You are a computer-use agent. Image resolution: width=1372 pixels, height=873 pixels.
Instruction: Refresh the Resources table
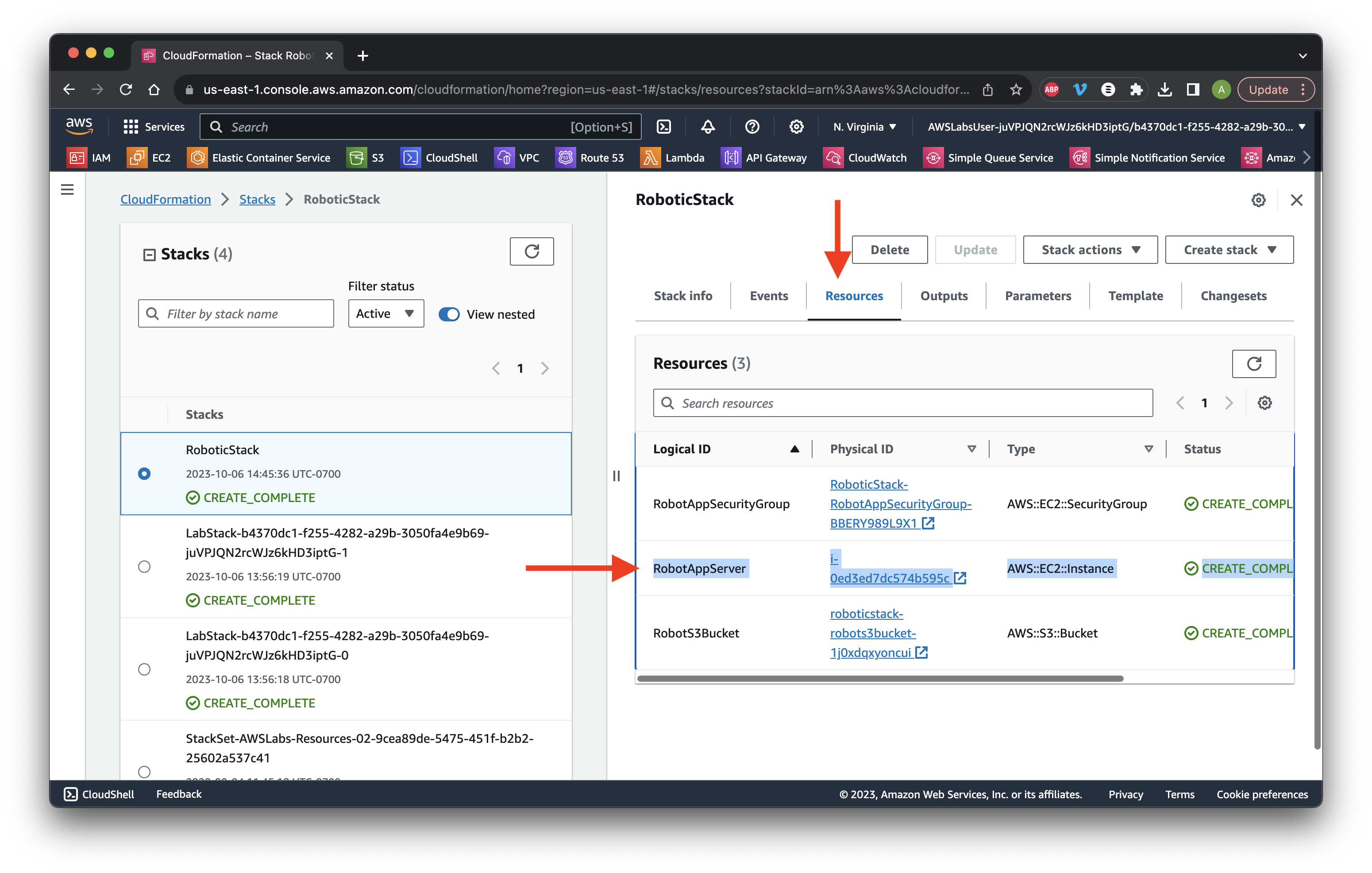tap(1253, 363)
